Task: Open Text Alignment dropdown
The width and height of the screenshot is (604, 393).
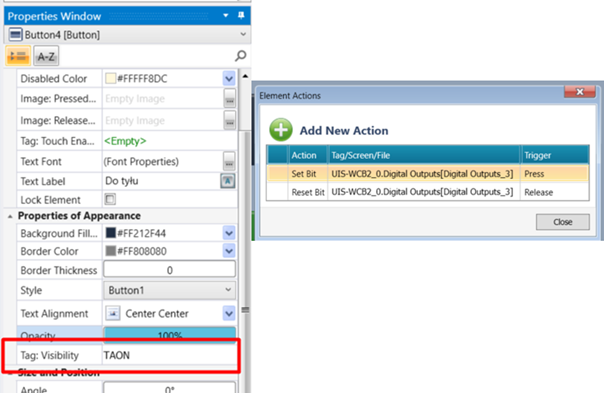Action: click(229, 313)
